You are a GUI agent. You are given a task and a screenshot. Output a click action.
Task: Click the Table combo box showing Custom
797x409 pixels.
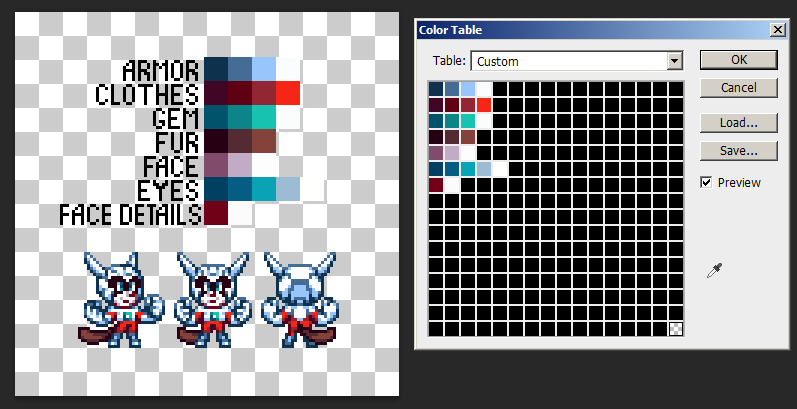(x=576, y=61)
